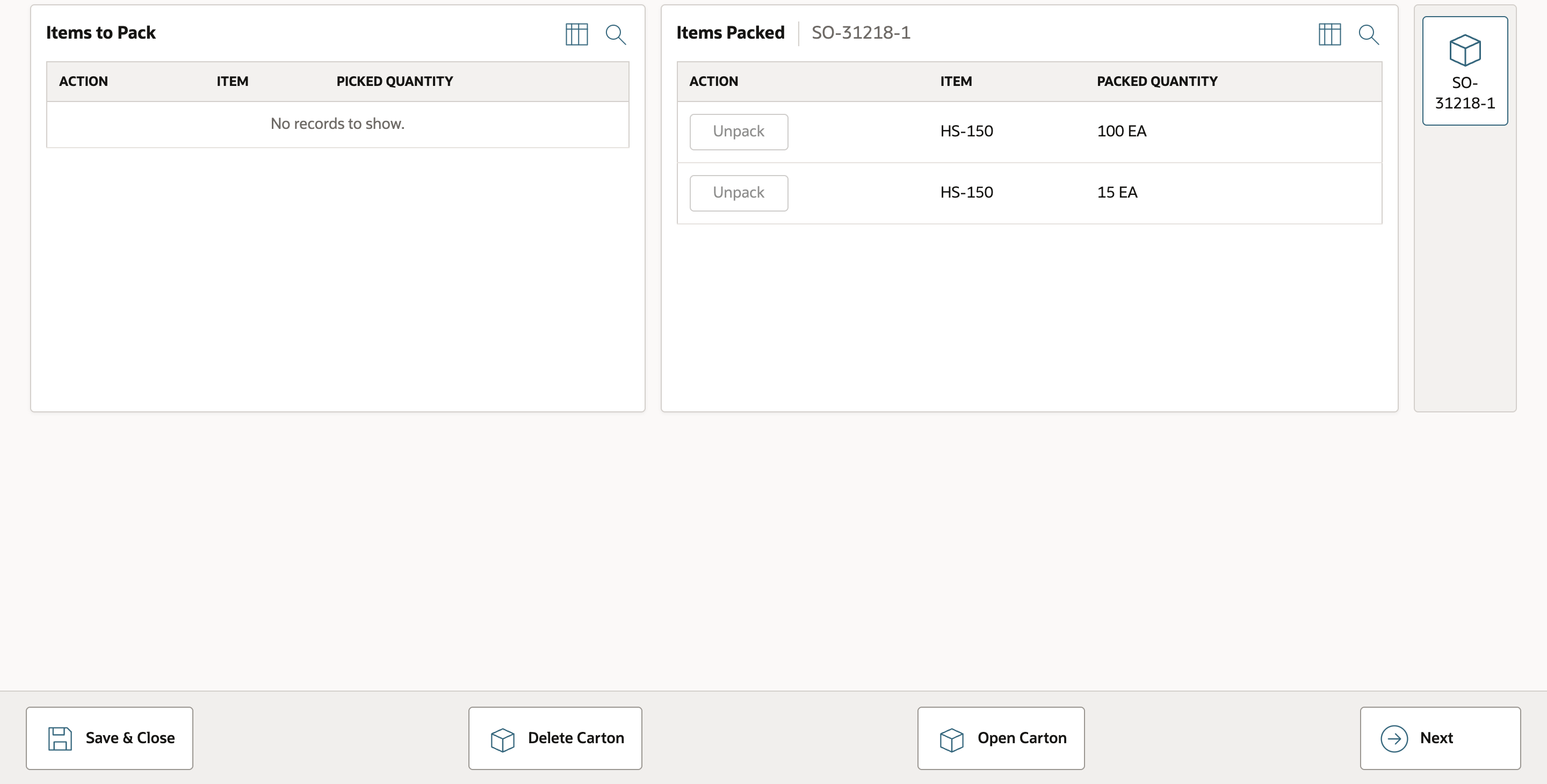The height and width of the screenshot is (784, 1547).
Task: Click HS-150 item in 100 EA row
Action: click(966, 131)
